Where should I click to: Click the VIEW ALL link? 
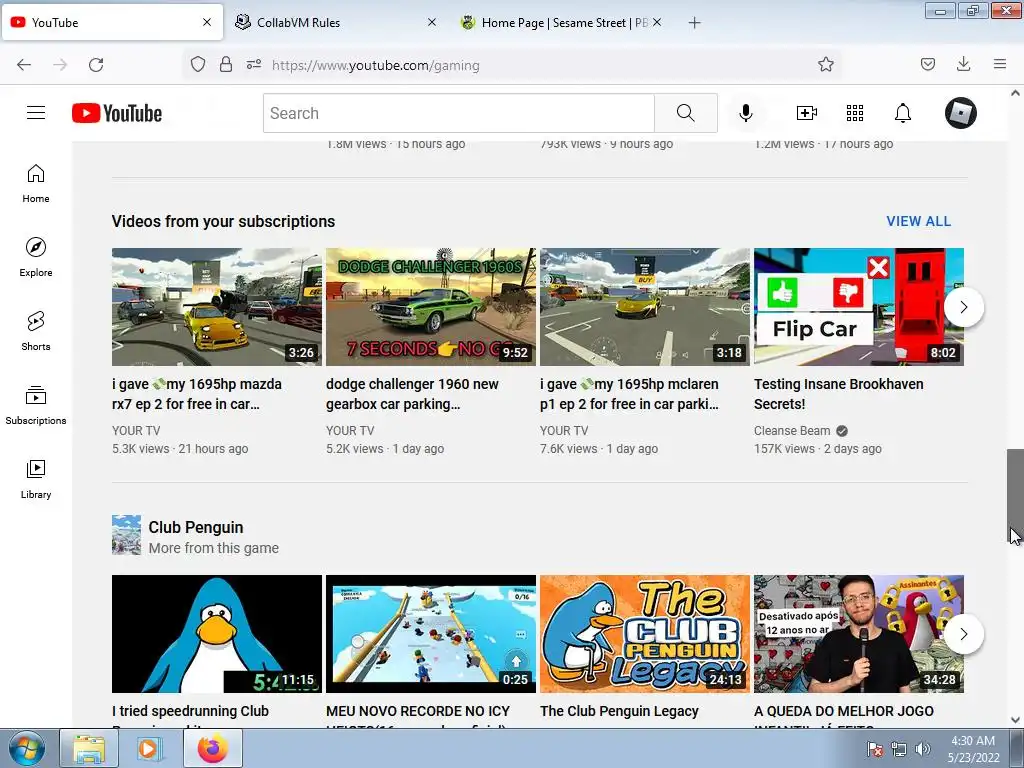(918, 221)
